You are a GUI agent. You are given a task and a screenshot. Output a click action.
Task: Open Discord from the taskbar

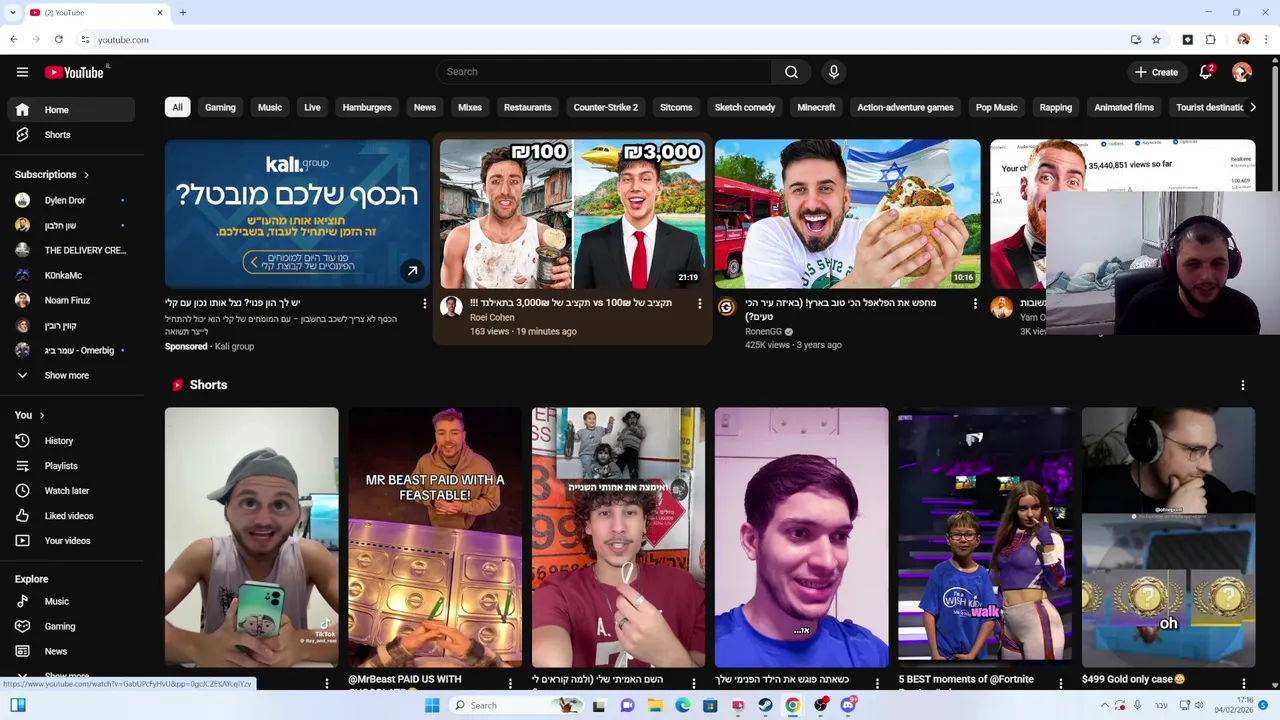point(848,705)
